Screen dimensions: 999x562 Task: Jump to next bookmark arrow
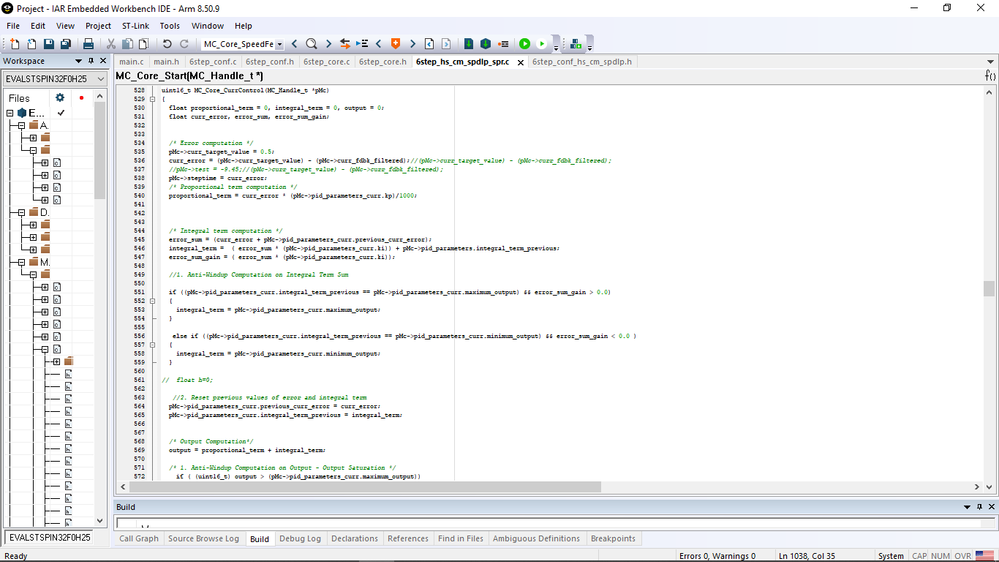pyautogui.click(x=412, y=44)
